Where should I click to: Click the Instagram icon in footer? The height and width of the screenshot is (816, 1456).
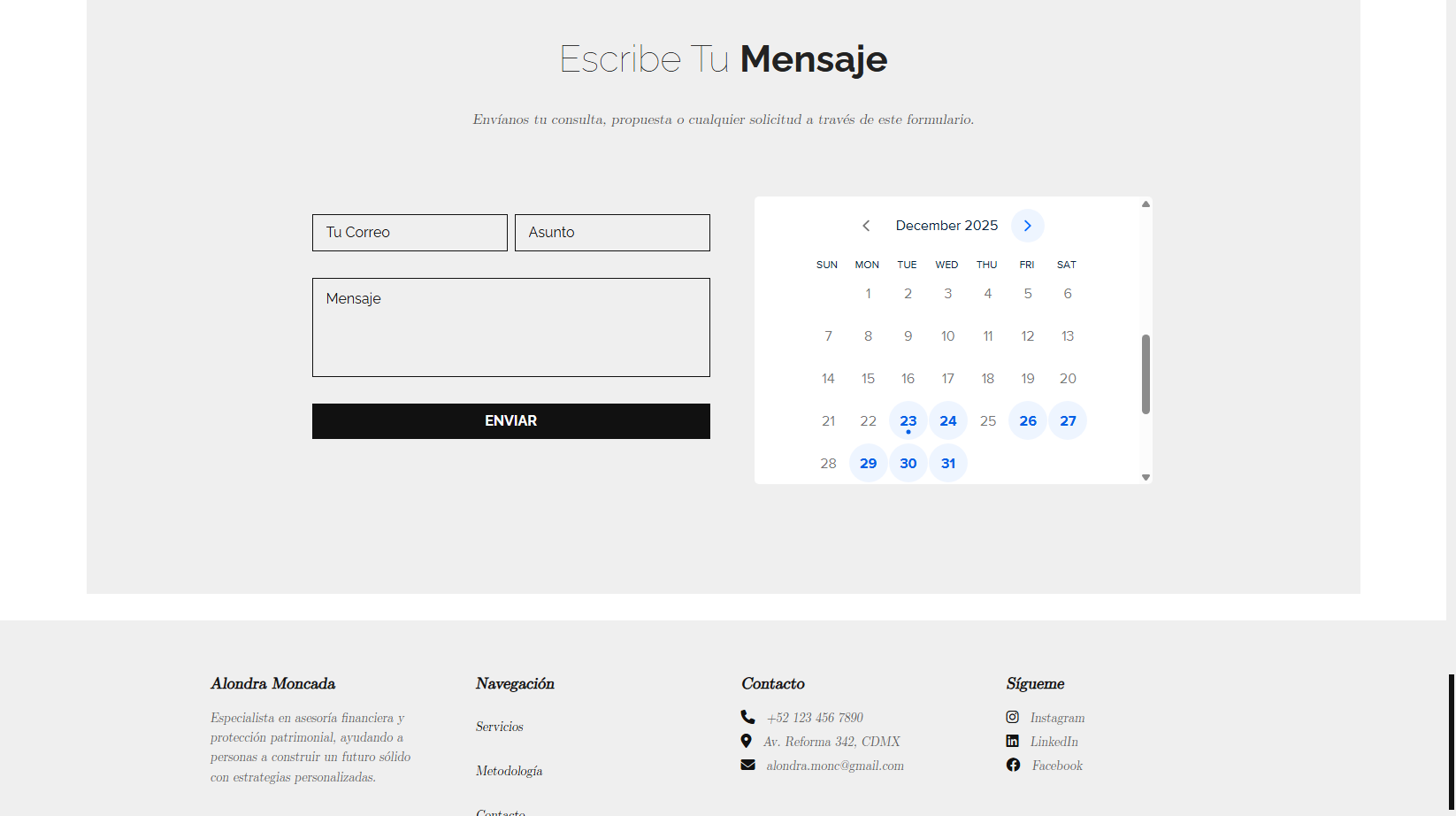[x=1012, y=717]
